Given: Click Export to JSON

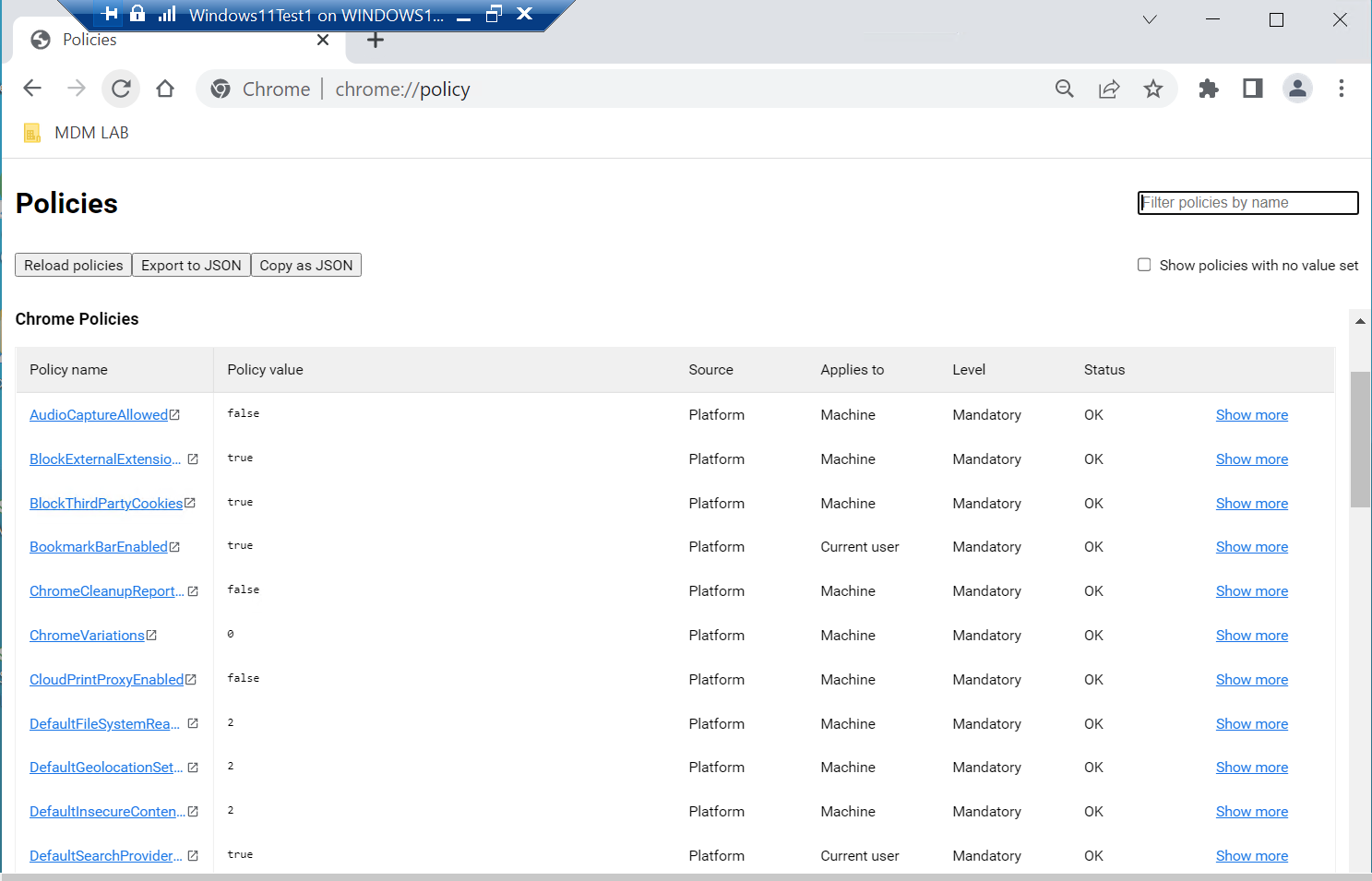Looking at the screenshot, I should pyautogui.click(x=191, y=265).
